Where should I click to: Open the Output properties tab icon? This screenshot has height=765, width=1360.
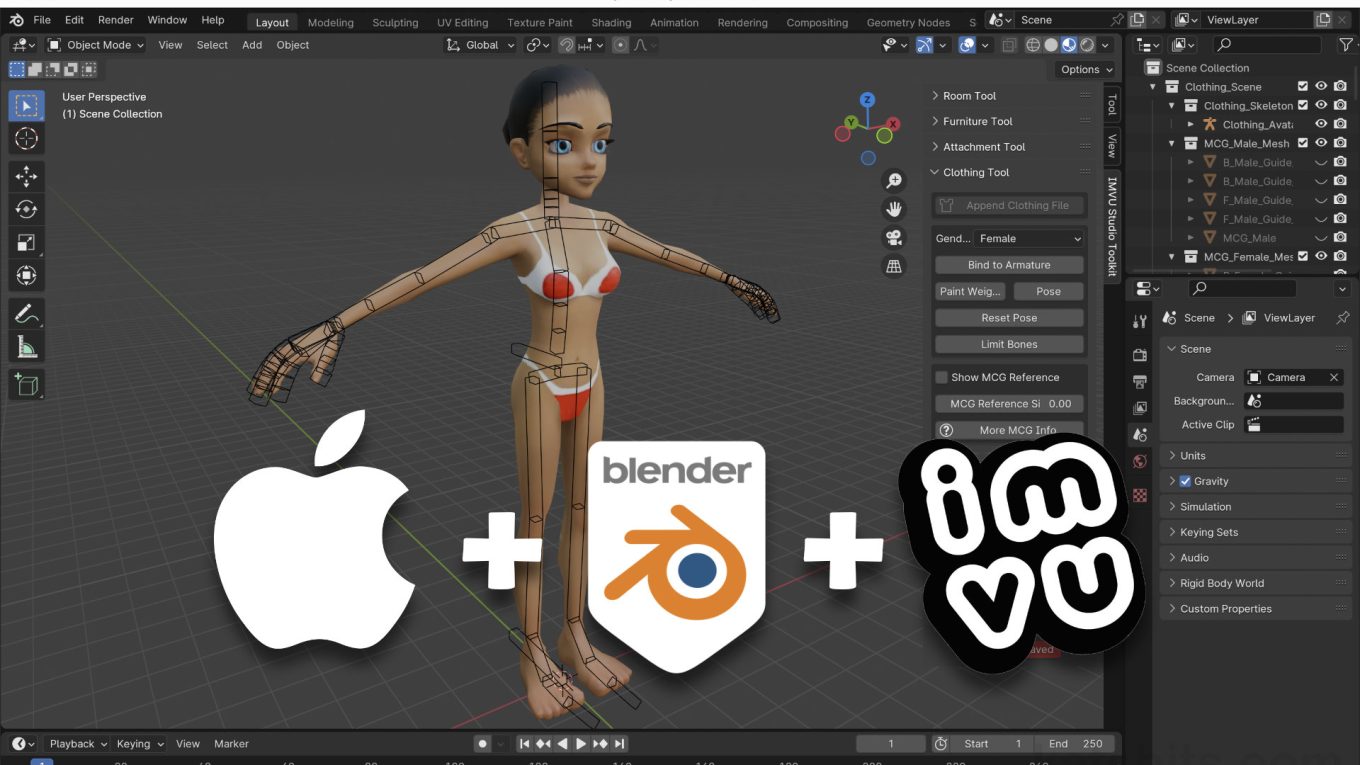(x=1140, y=382)
